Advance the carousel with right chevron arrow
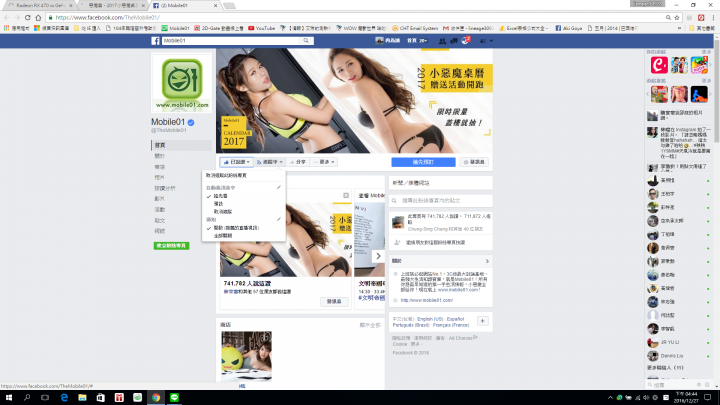Viewport: 720px width, 405px height. click(x=378, y=256)
